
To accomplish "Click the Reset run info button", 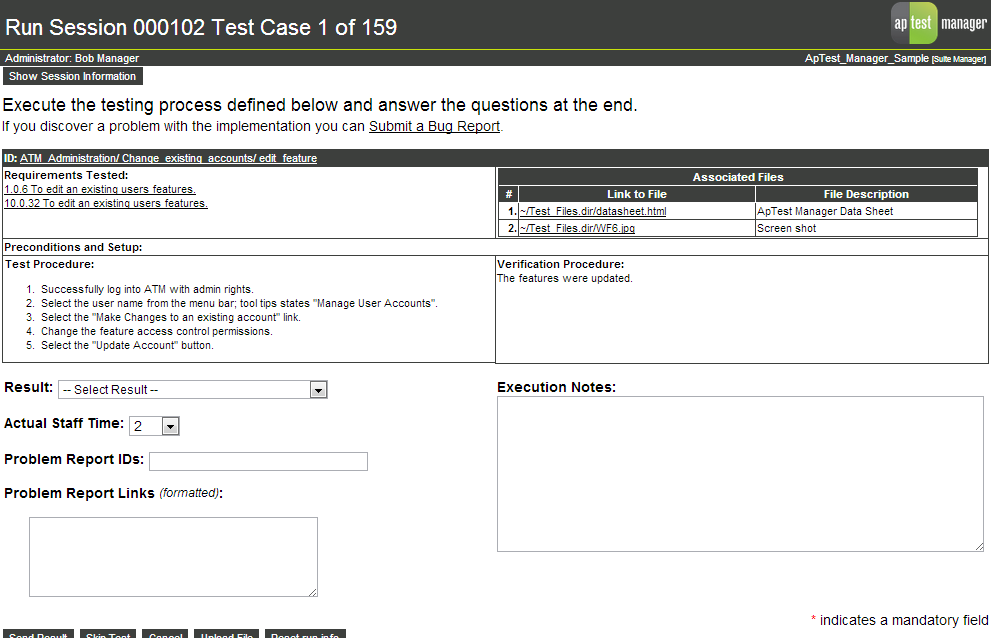I will click(305, 634).
